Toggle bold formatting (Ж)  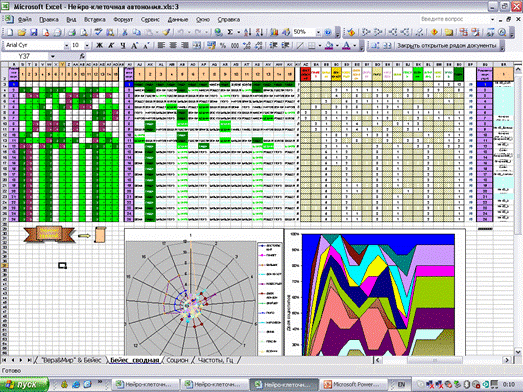coord(99,46)
